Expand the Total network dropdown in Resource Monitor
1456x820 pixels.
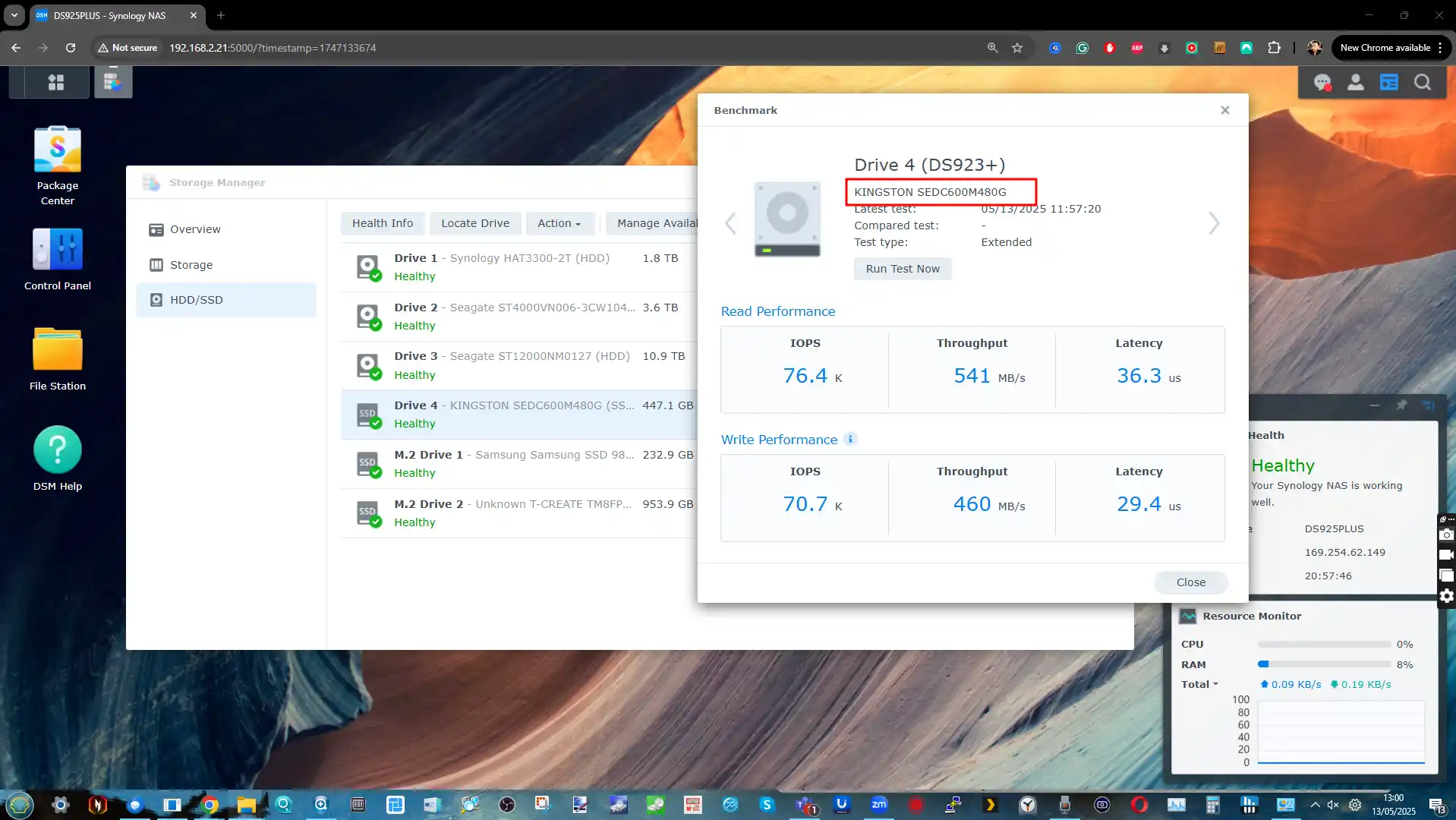coord(1199,684)
